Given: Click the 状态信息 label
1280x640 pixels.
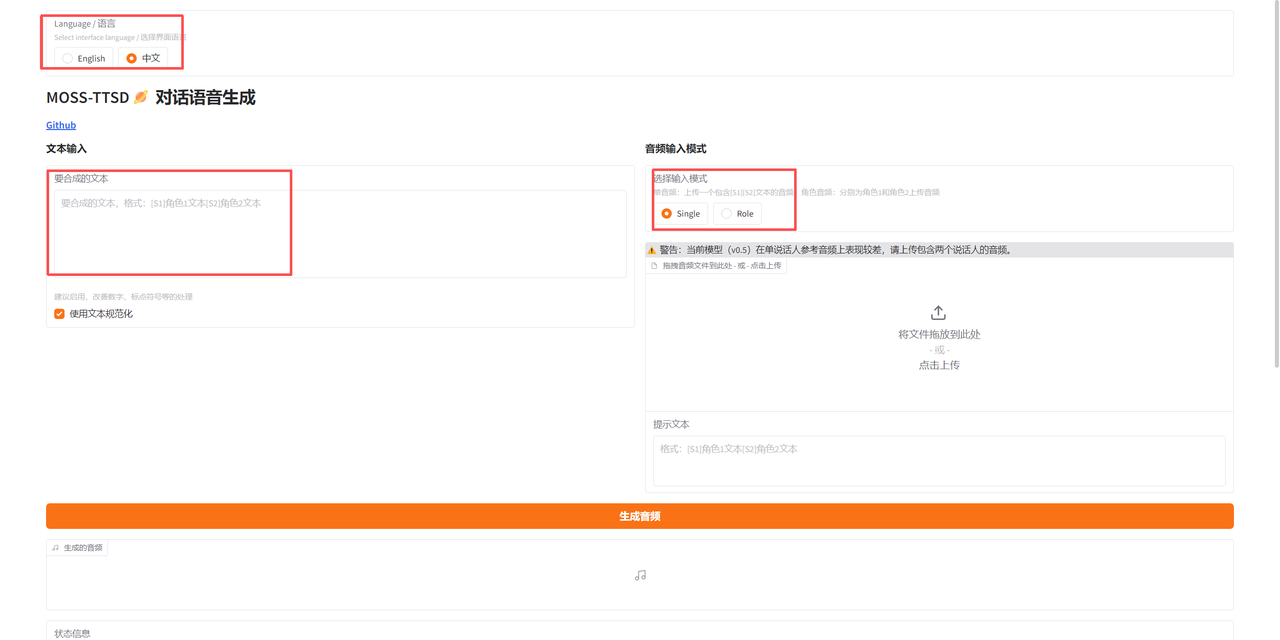Looking at the screenshot, I should 72,633.
